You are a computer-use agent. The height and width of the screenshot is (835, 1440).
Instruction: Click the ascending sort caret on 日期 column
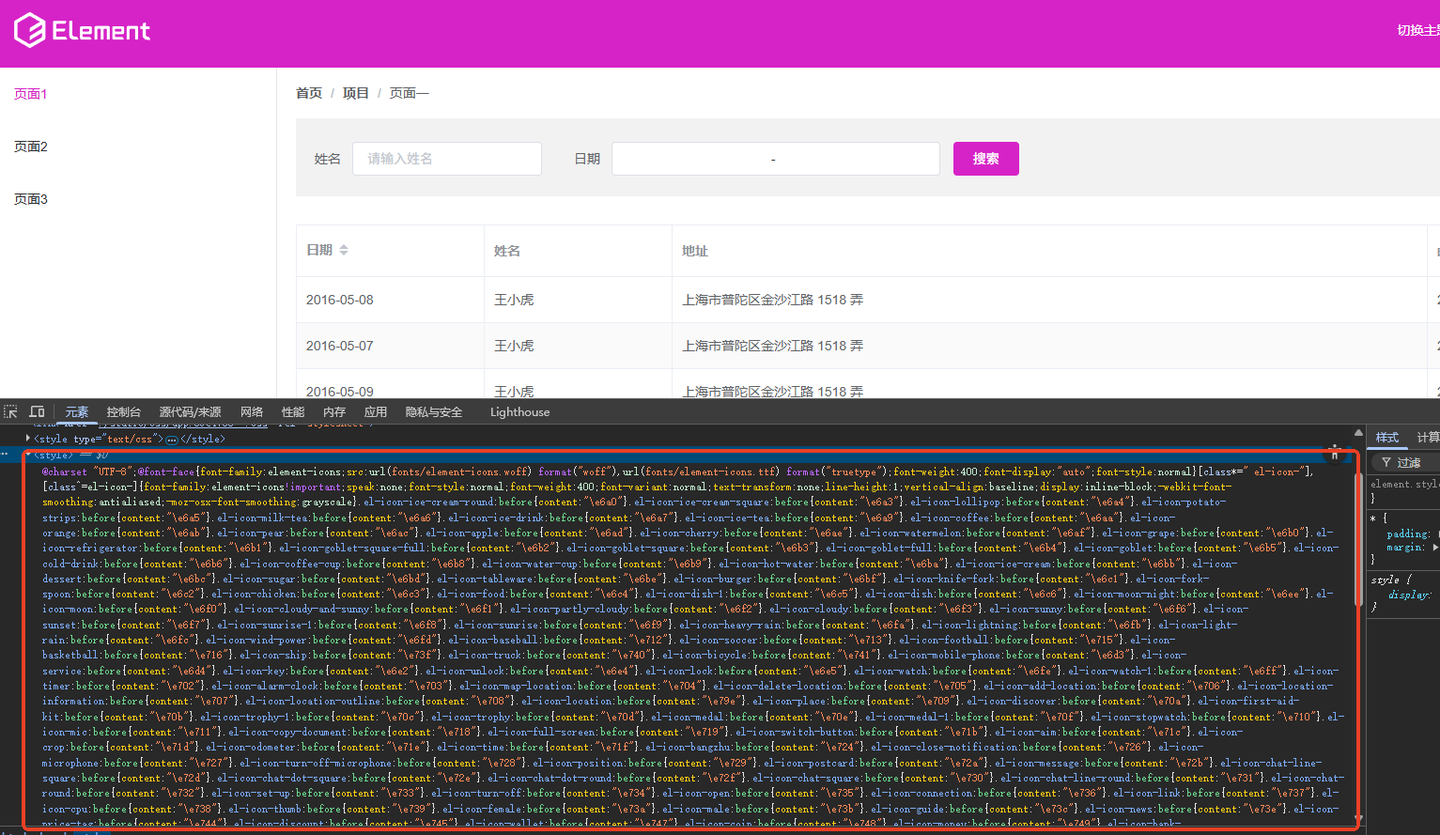click(343, 247)
